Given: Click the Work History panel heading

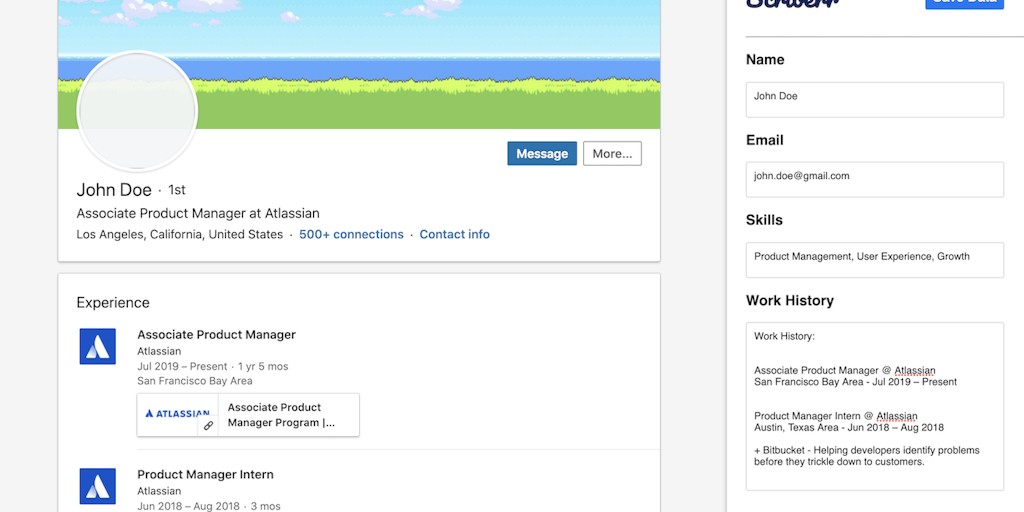Looking at the screenshot, I should click(790, 300).
